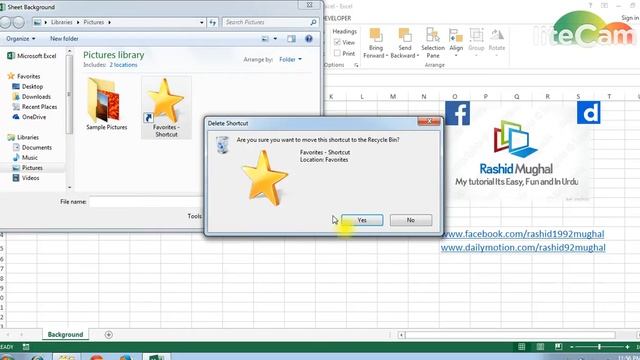The width and height of the screenshot is (640, 360).
Task: Open the Selection Pane
Action: point(433,43)
